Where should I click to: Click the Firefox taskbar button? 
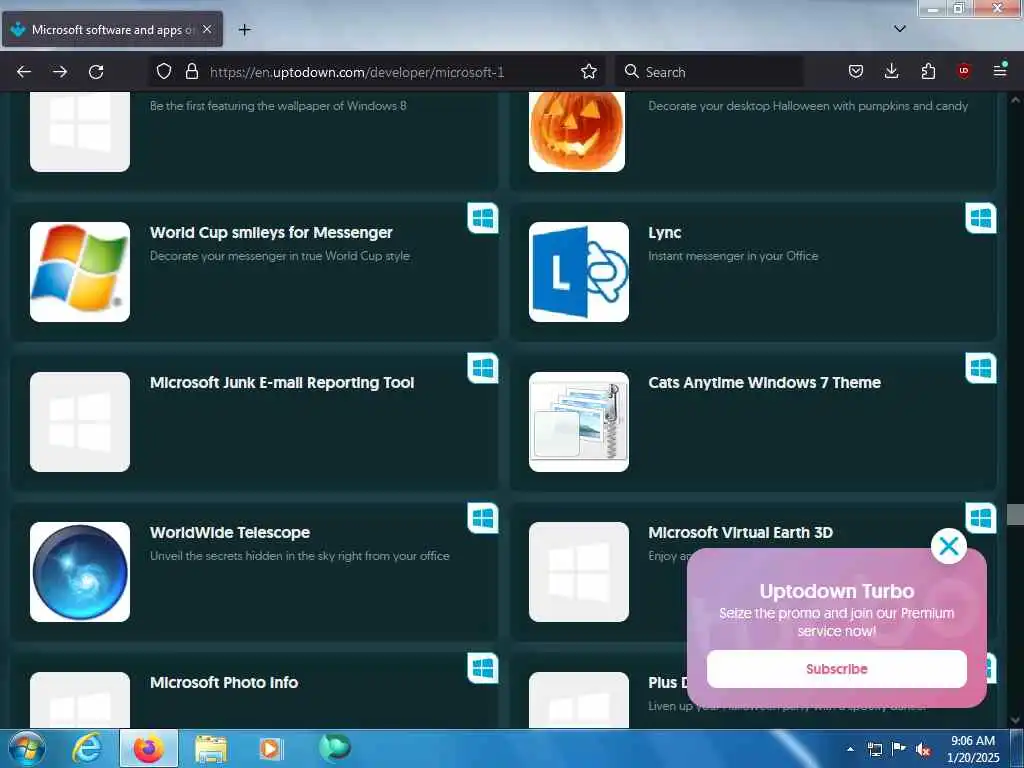pos(149,748)
